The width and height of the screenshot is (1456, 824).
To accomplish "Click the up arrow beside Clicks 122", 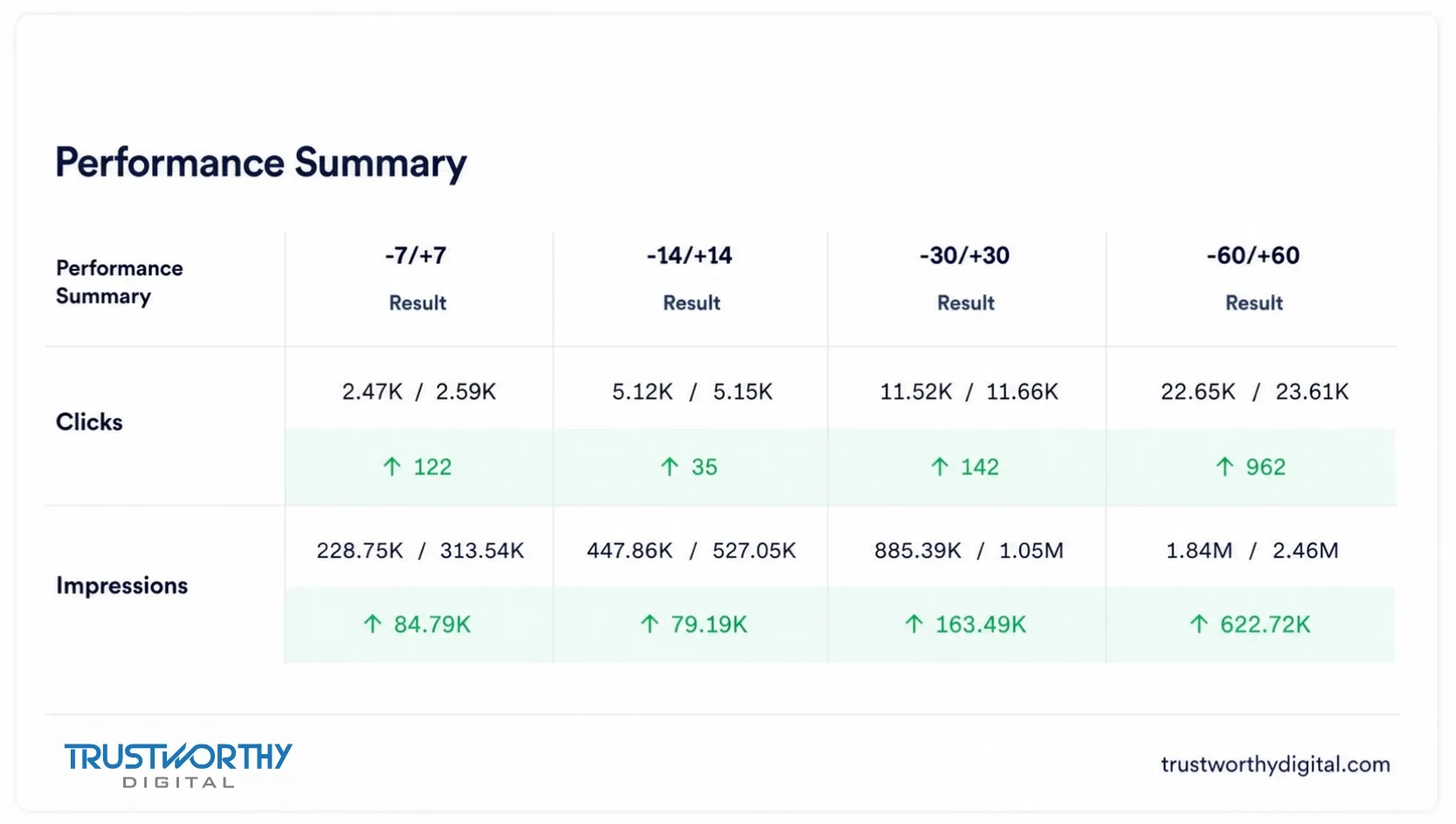I will click(x=392, y=467).
